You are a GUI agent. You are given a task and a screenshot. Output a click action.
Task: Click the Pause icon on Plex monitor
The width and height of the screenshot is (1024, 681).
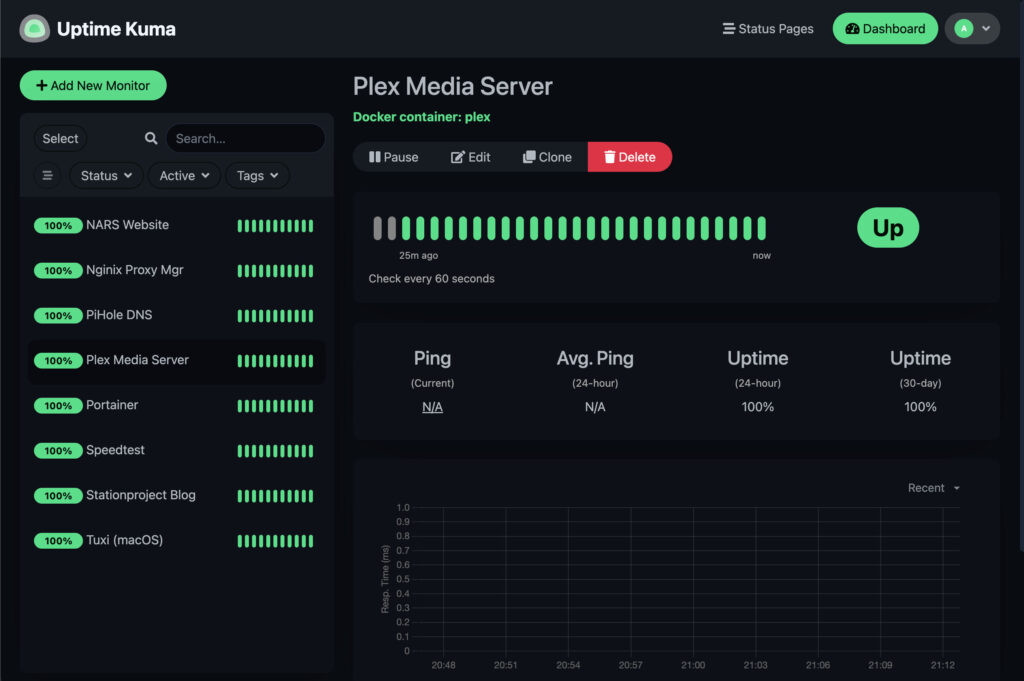pos(374,156)
